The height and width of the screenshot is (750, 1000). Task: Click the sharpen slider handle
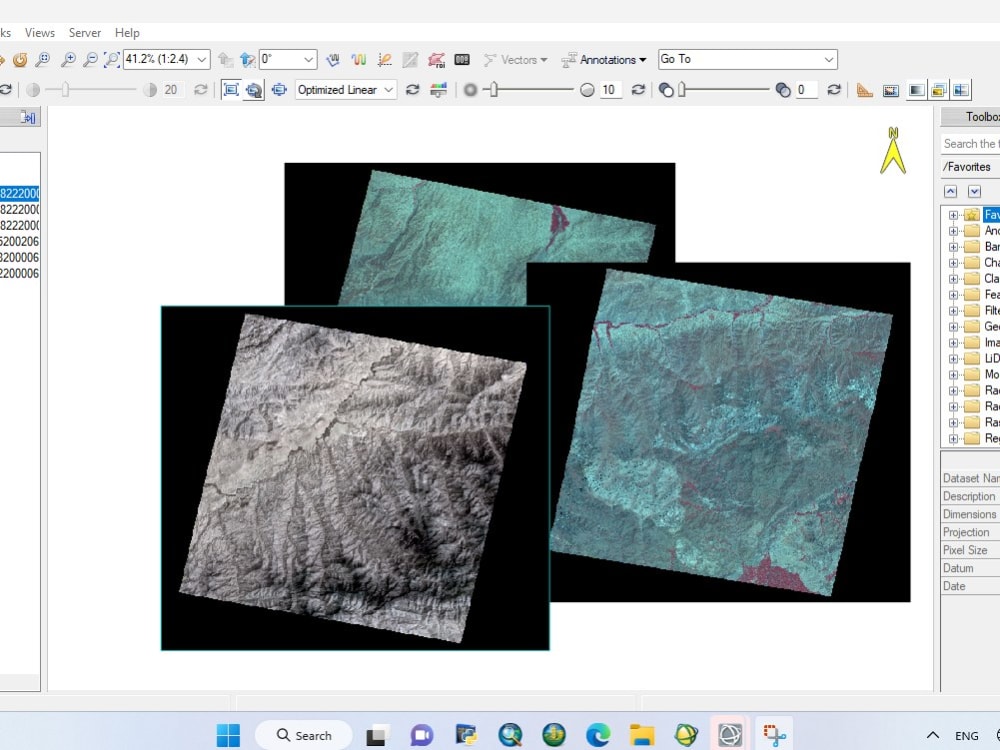493,90
